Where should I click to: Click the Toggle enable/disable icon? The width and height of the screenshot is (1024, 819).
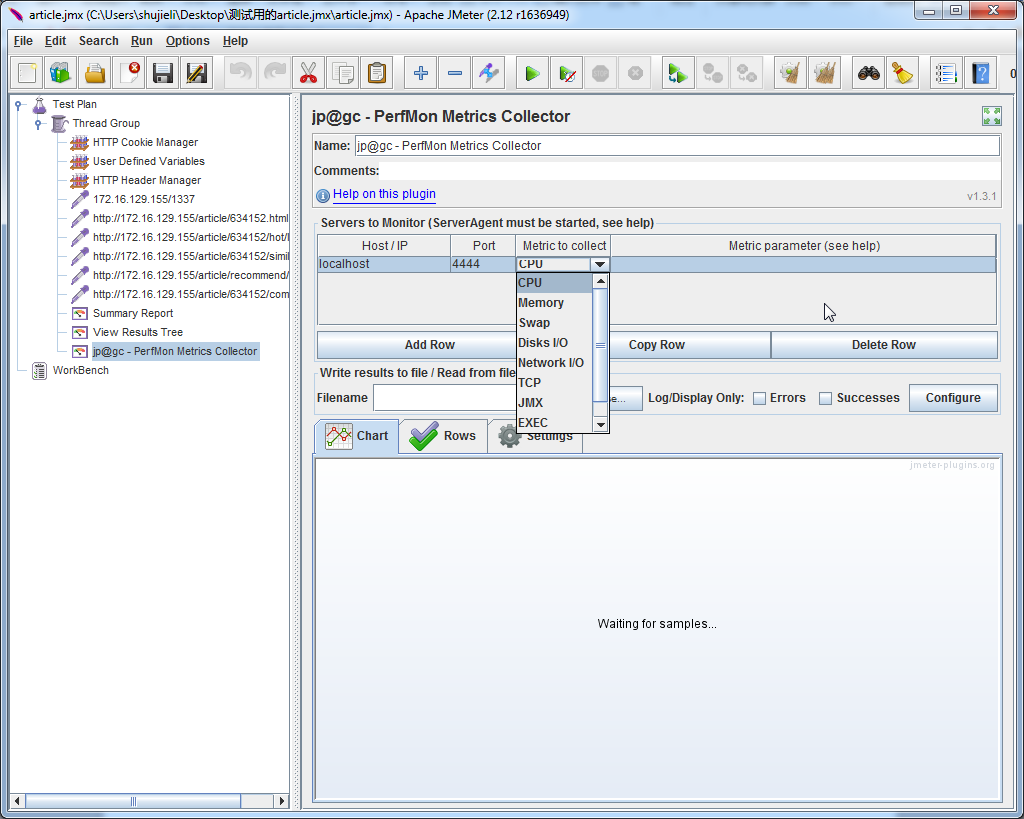pyautogui.click(x=488, y=73)
